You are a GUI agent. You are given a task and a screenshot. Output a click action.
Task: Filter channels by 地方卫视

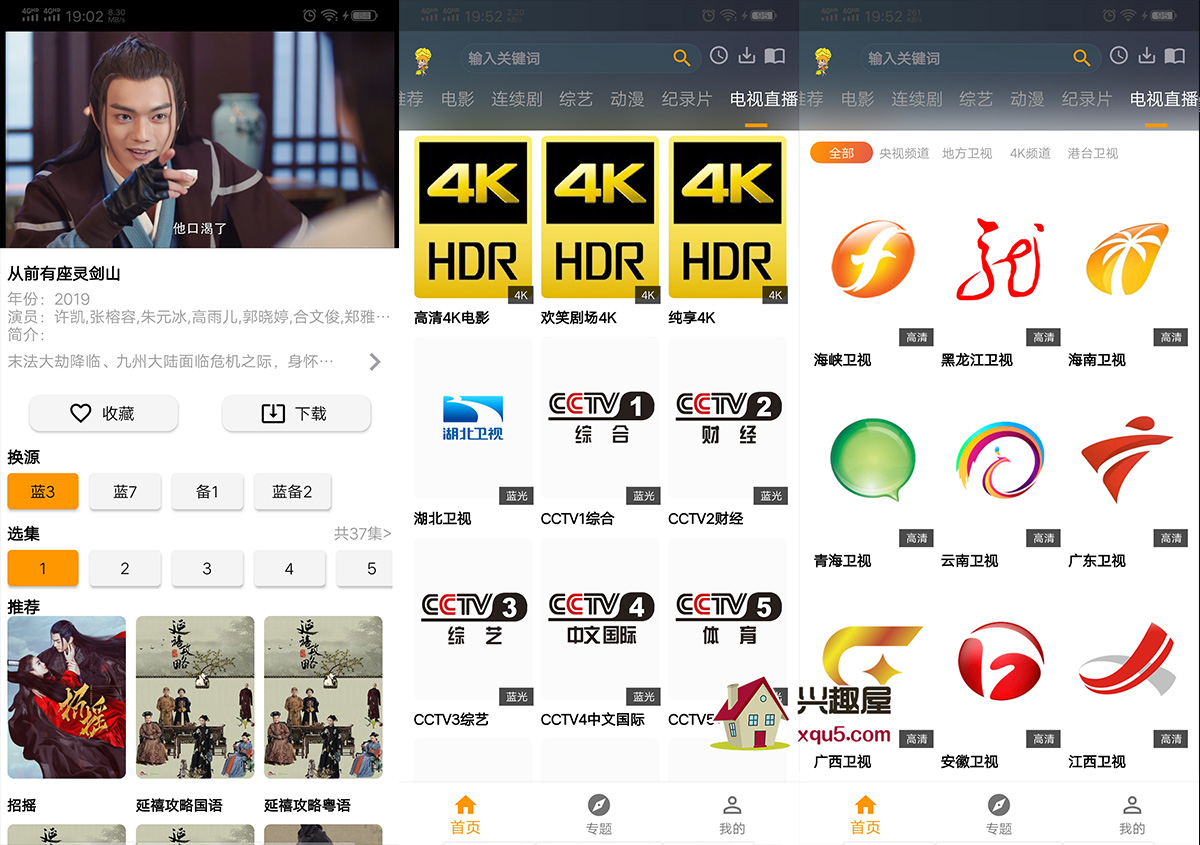click(967, 153)
